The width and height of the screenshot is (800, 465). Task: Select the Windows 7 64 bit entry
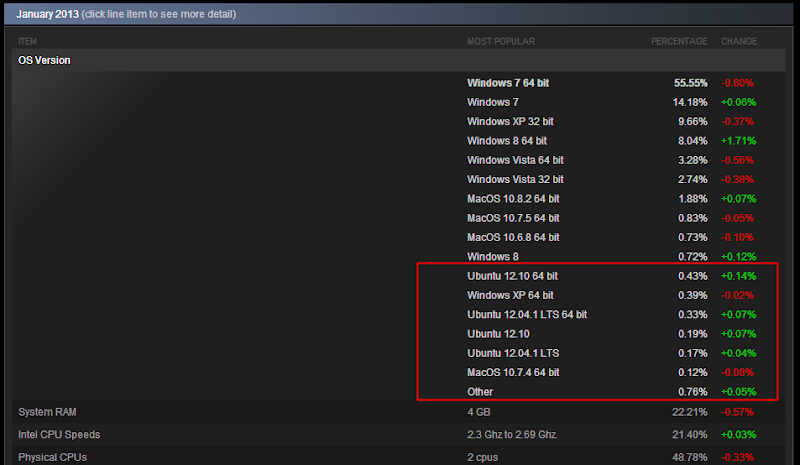click(508, 83)
